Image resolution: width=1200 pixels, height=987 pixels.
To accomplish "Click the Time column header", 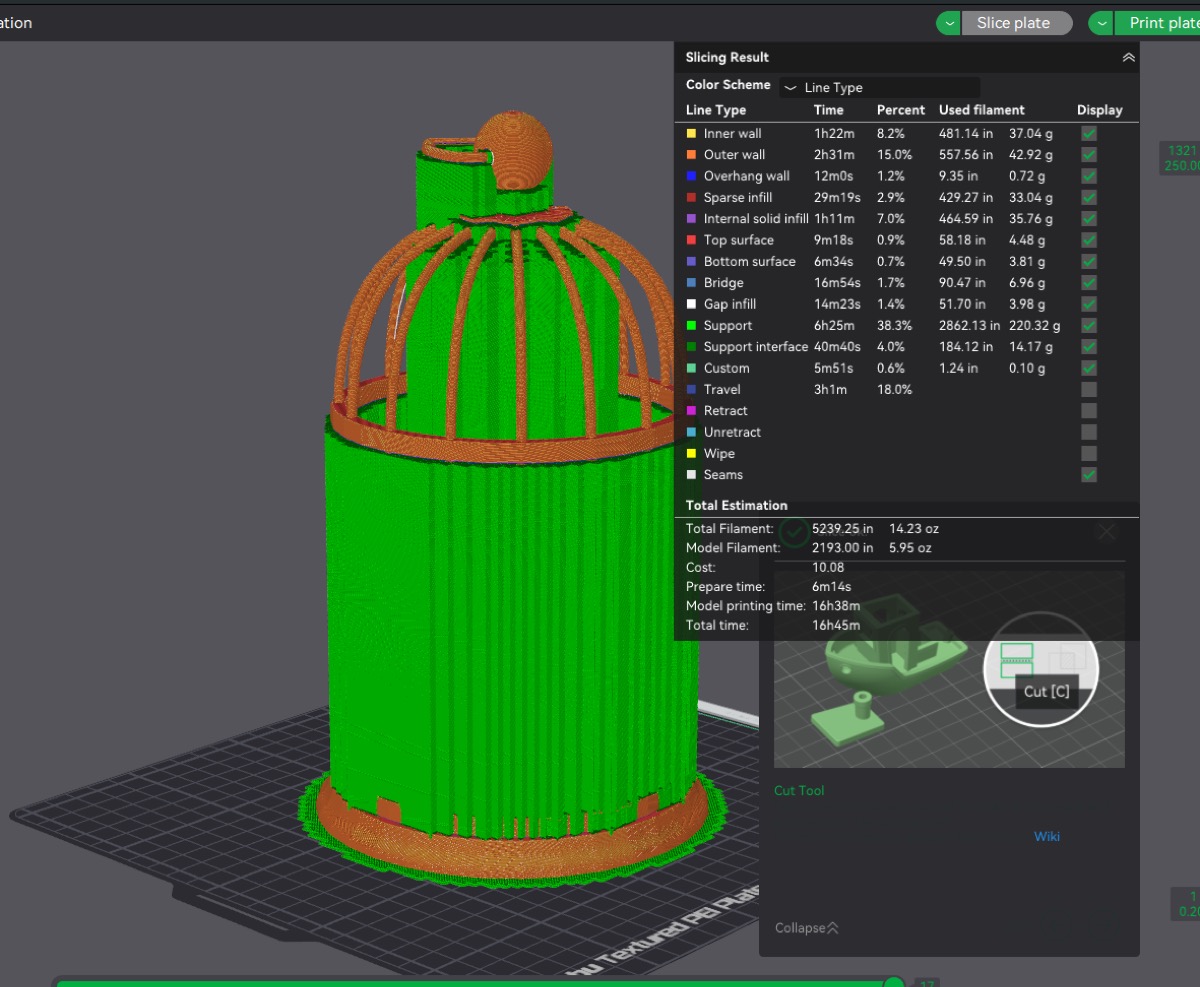I will 828,110.
